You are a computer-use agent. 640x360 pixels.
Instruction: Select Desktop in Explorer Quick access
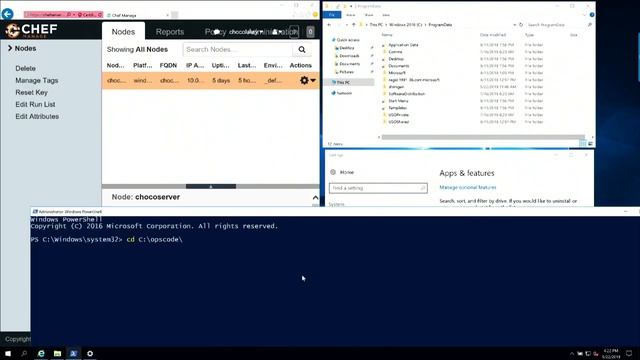coord(344,48)
